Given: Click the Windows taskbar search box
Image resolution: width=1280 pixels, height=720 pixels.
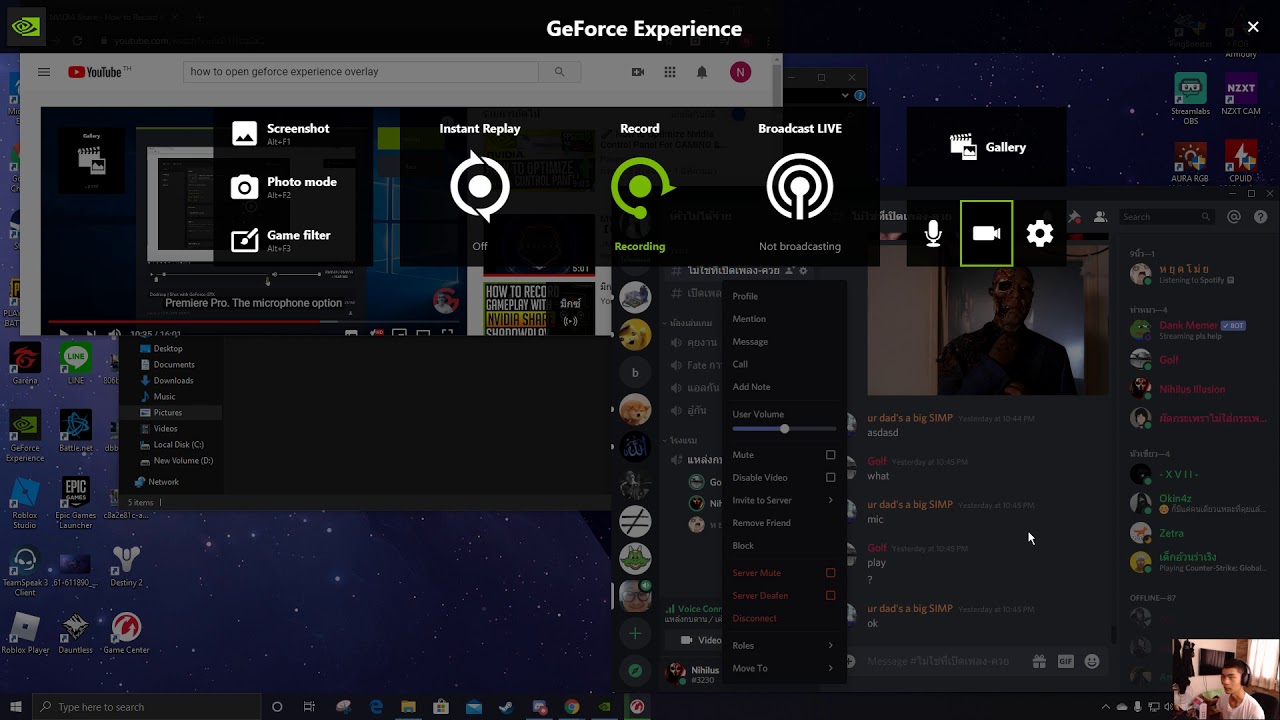Looking at the screenshot, I should tap(145, 707).
